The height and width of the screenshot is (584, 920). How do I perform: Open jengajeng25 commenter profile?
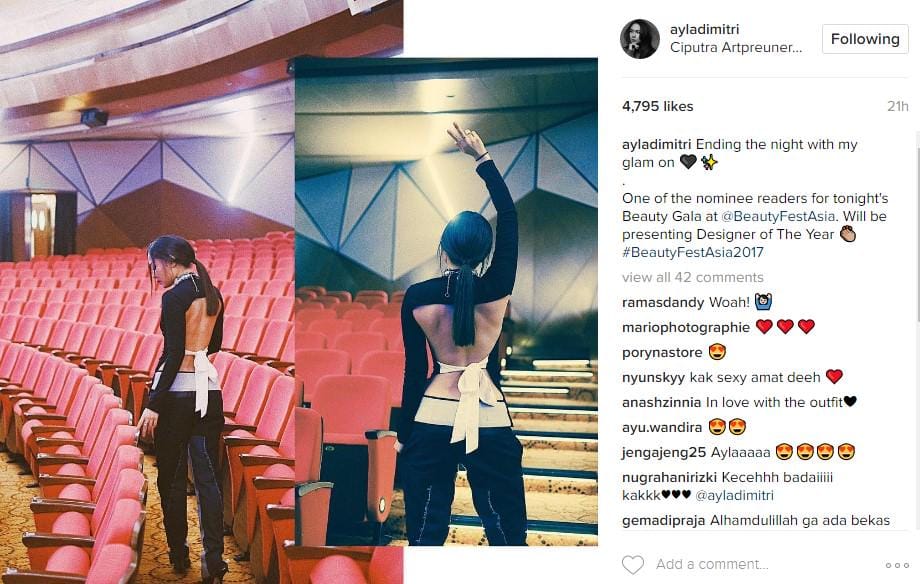[x=664, y=453]
